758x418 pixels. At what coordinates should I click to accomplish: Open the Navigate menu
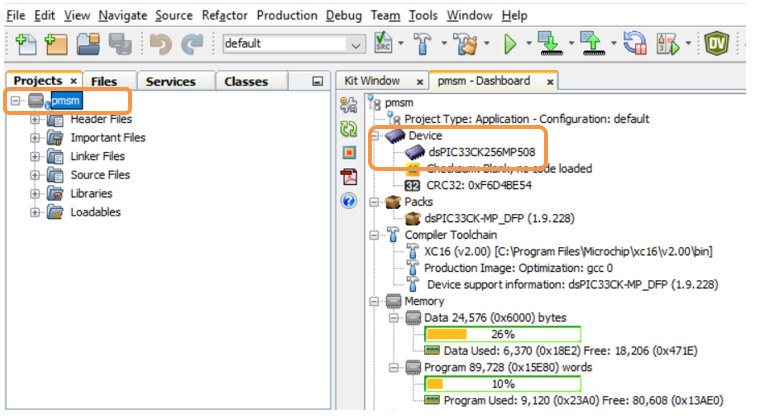[x=123, y=15]
